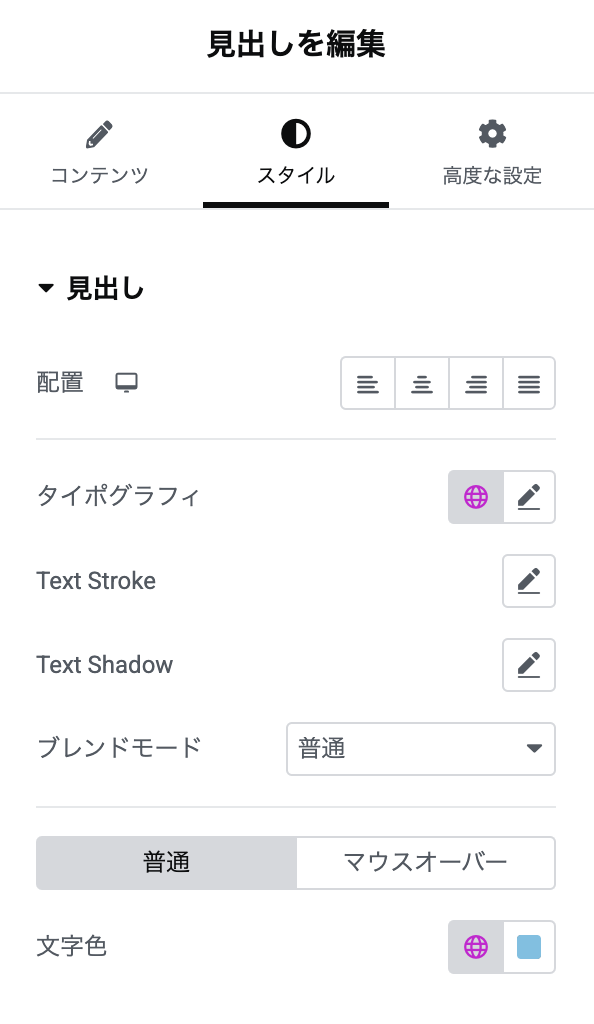This screenshot has height=1024, width=594.
Task: Select center text alignment icon
Action: point(422,383)
